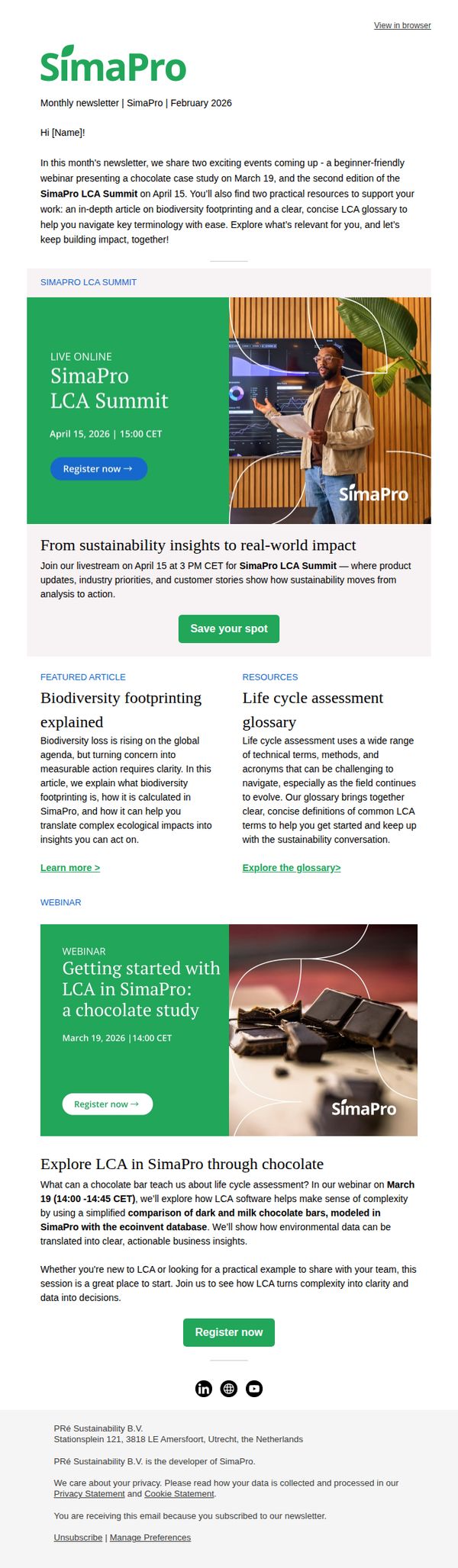Image resolution: width=458 pixels, height=1568 pixels.
Task: Open the LinkedIn social icon
Action: pyautogui.click(x=204, y=1388)
